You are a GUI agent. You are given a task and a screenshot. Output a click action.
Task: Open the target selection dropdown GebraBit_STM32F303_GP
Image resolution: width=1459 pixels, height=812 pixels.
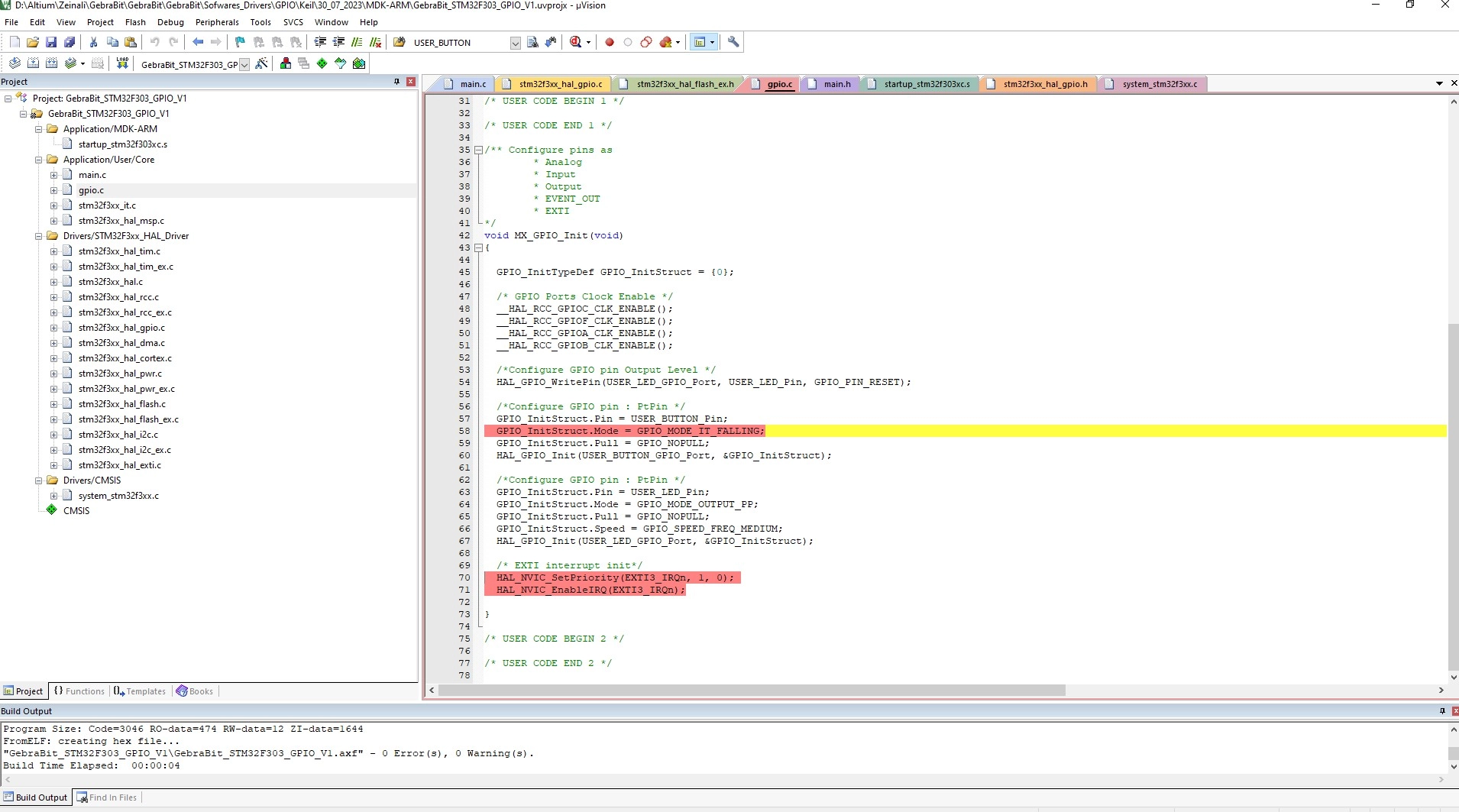click(244, 65)
